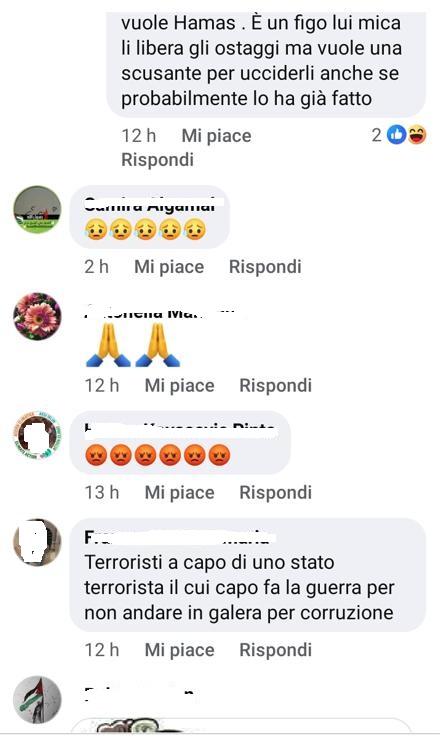
Task: Reply to the praying hands comment
Action: (276, 386)
